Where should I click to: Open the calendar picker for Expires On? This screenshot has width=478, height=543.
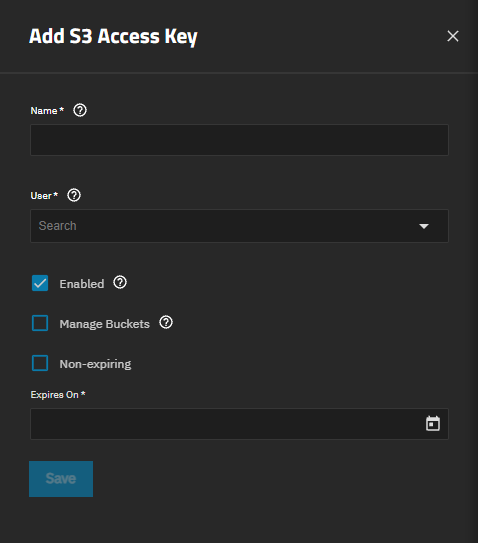433,424
